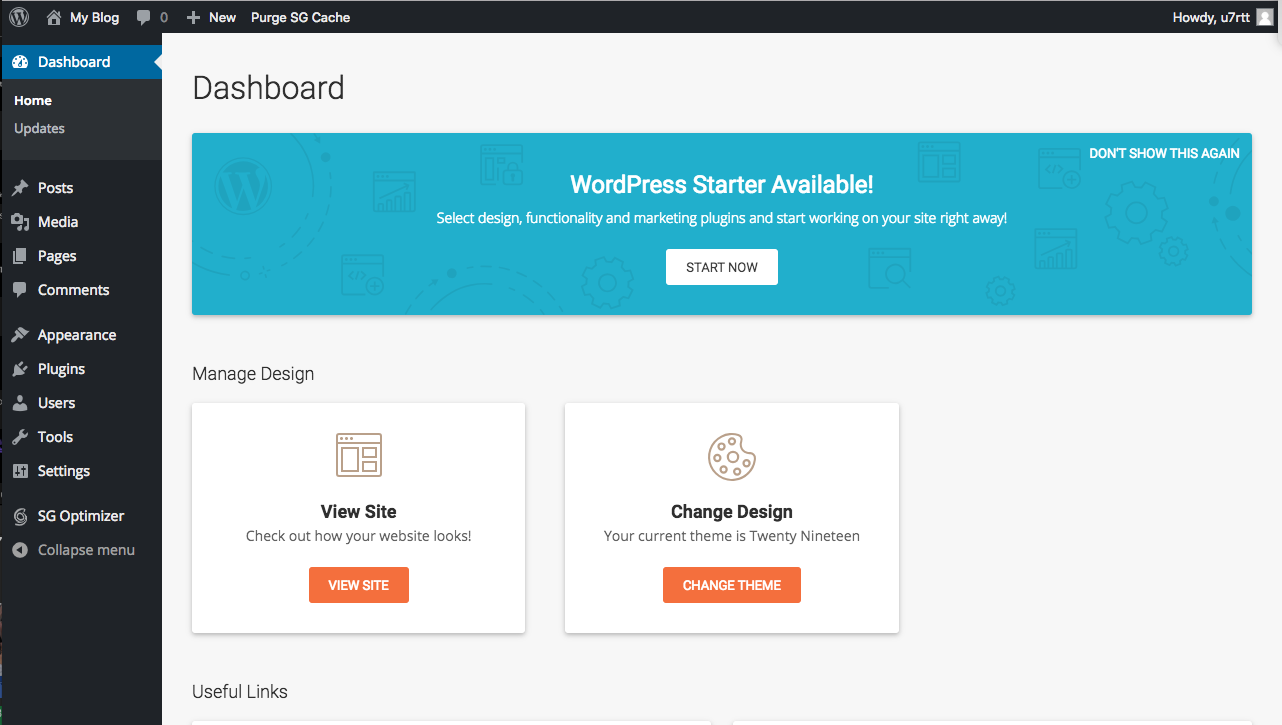Image resolution: width=1282 pixels, height=725 pixels.
Task: Open the comments bubble icon in admin bar
Action: point(144,17)
